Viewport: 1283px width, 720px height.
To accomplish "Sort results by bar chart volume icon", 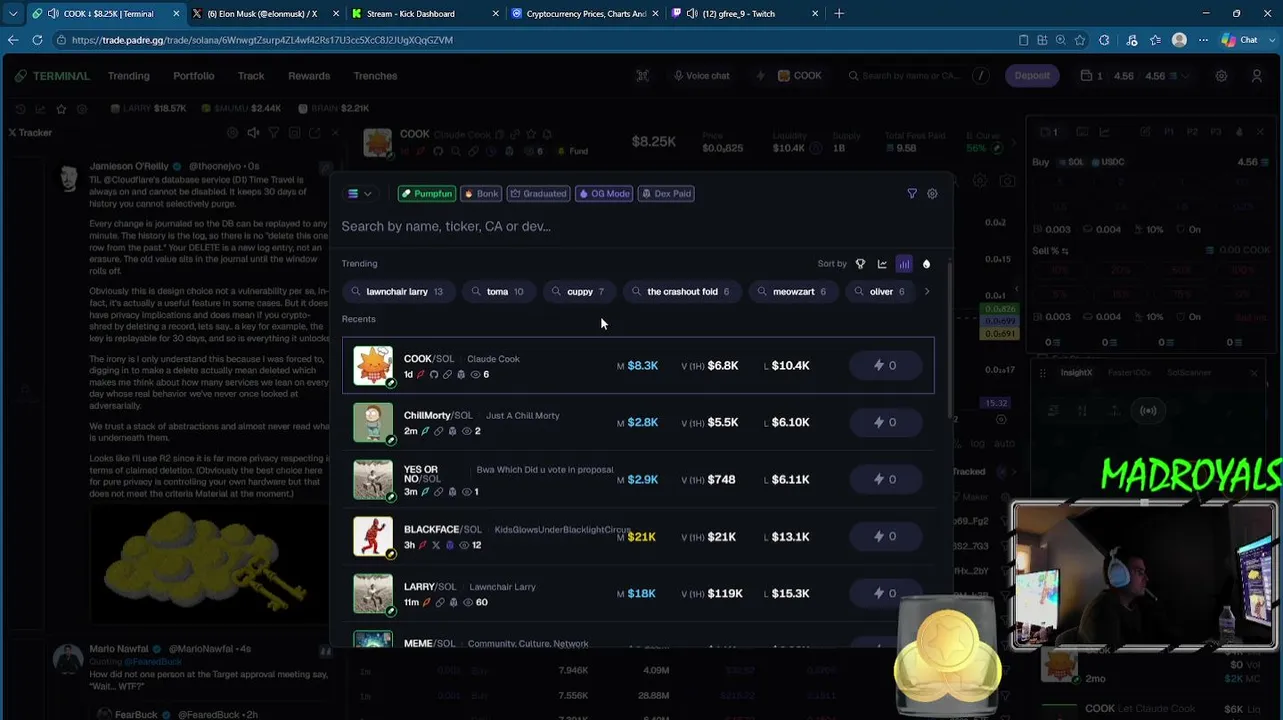I will [904, 264].
